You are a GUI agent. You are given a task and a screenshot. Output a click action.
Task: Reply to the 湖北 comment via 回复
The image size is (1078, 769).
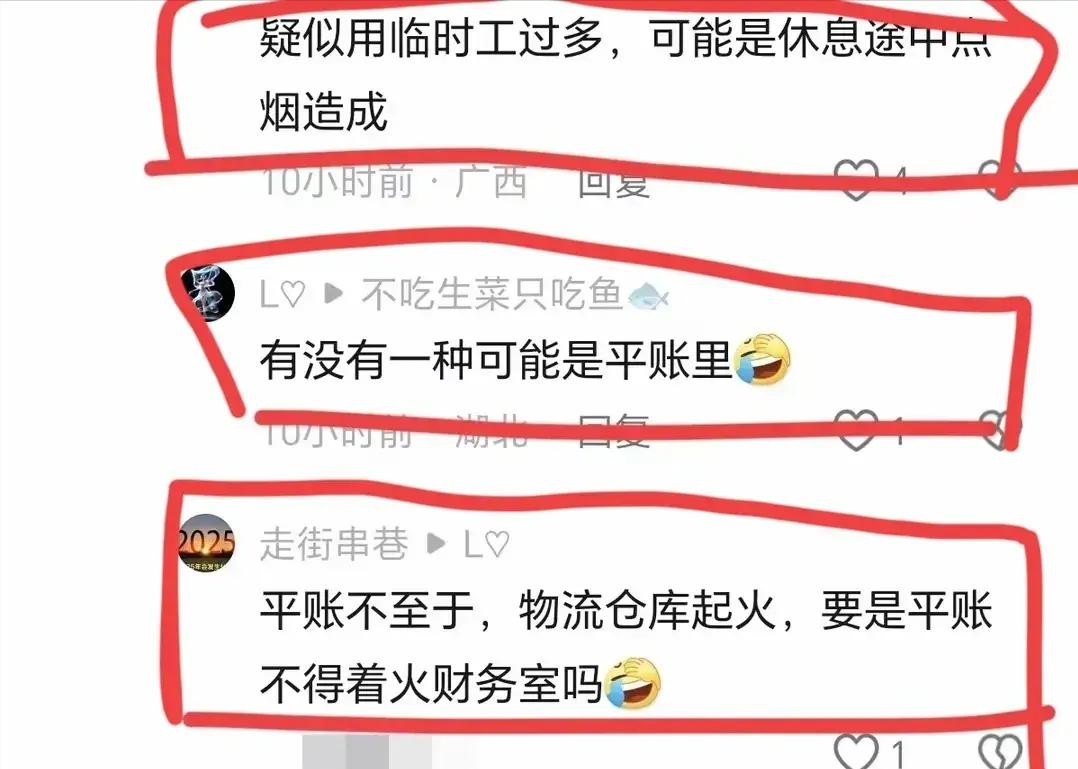[x=613, y=432]
